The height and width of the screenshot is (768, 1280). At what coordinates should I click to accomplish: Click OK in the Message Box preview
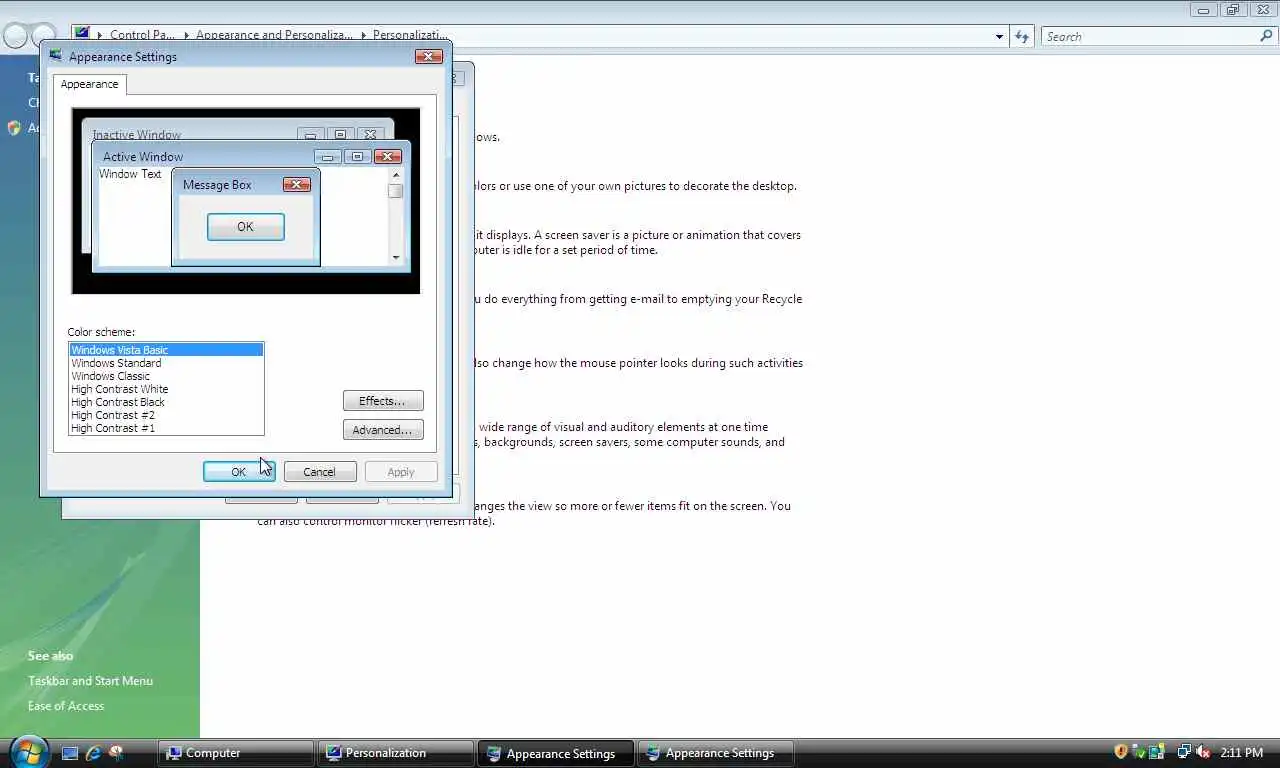245,227
